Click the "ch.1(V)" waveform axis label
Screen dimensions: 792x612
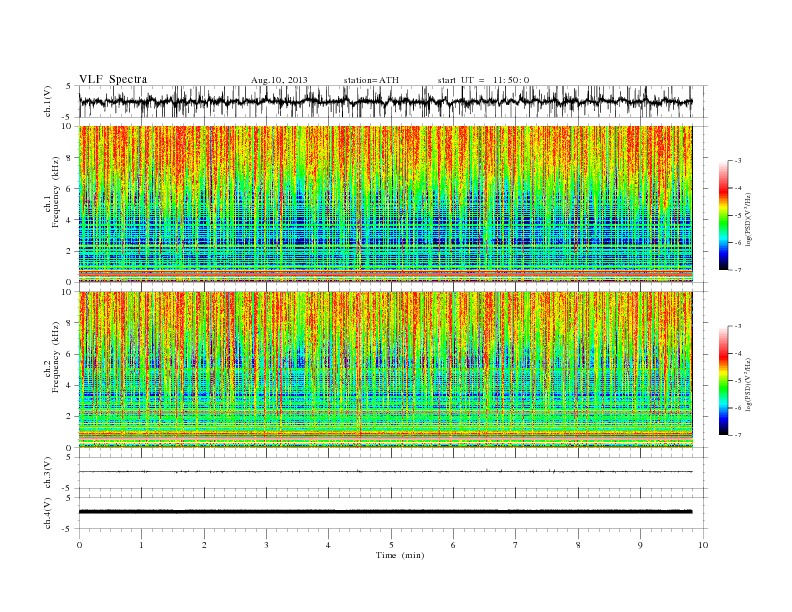48,101
